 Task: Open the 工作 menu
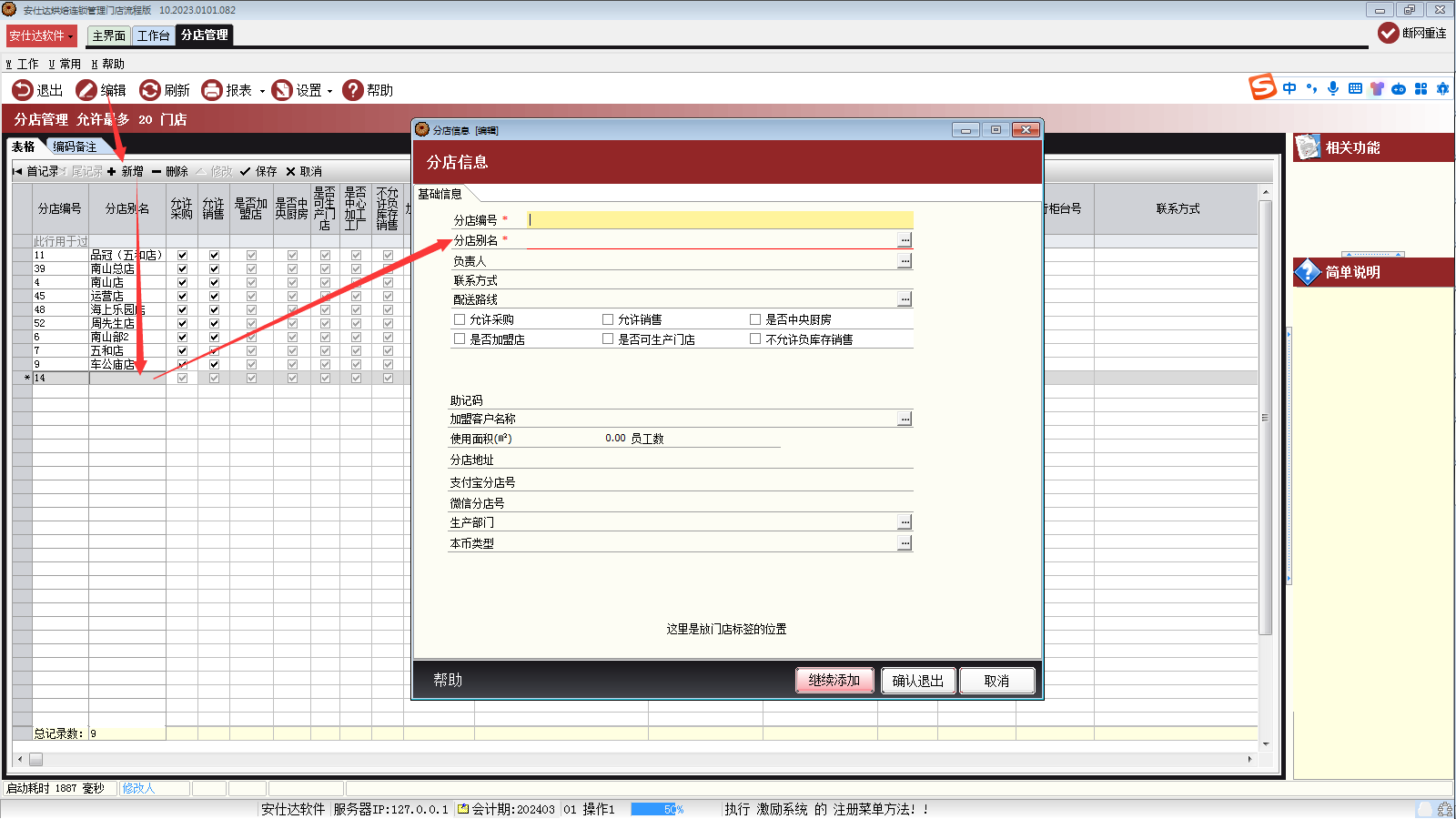point(23,64)
